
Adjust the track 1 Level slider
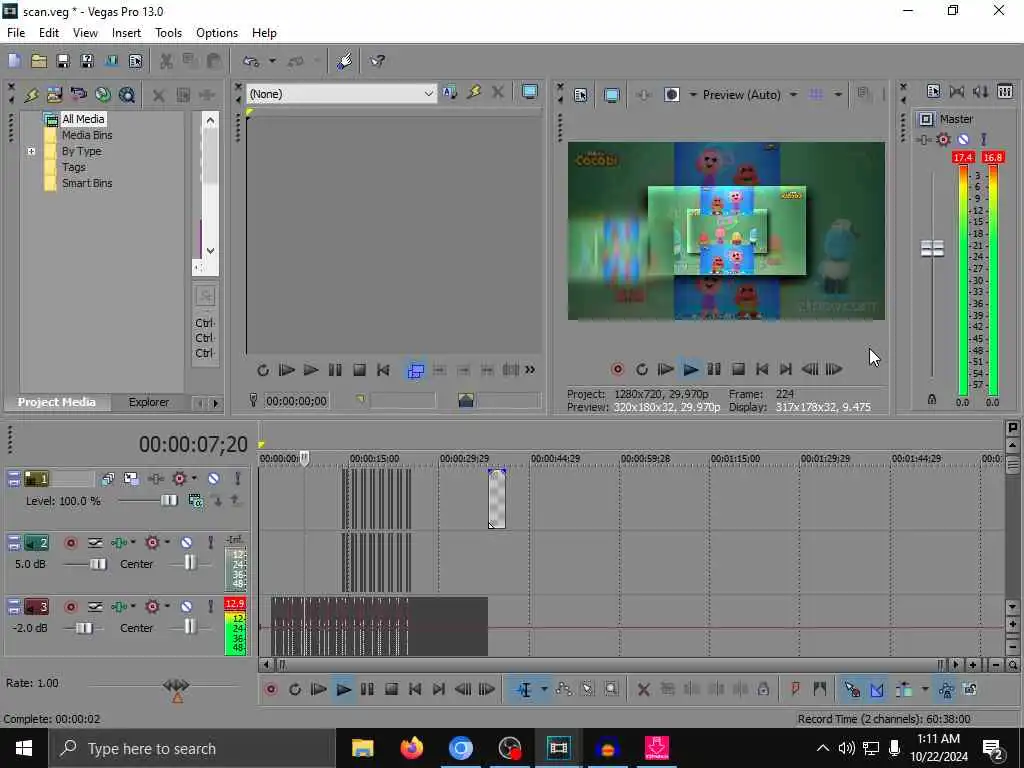168,501
